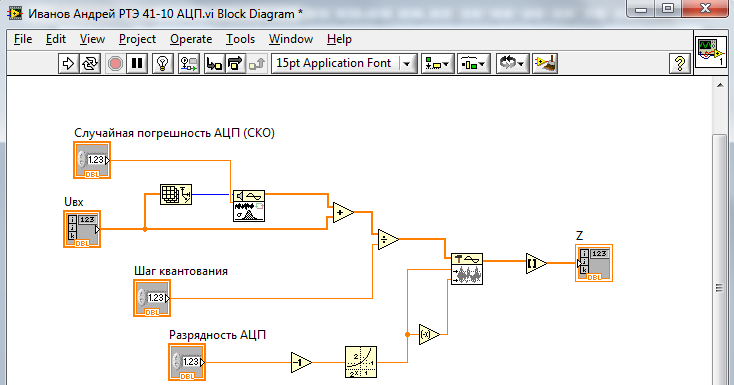Open the 15pt Application Font dropdown
This screenshot has width=734, height=385.
pos(344,63)
